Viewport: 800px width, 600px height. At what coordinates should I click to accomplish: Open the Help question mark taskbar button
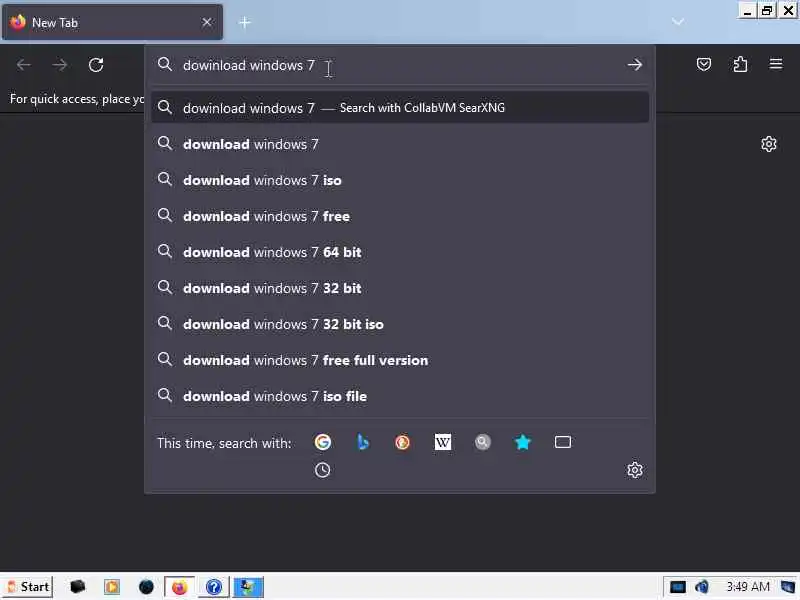214,587
